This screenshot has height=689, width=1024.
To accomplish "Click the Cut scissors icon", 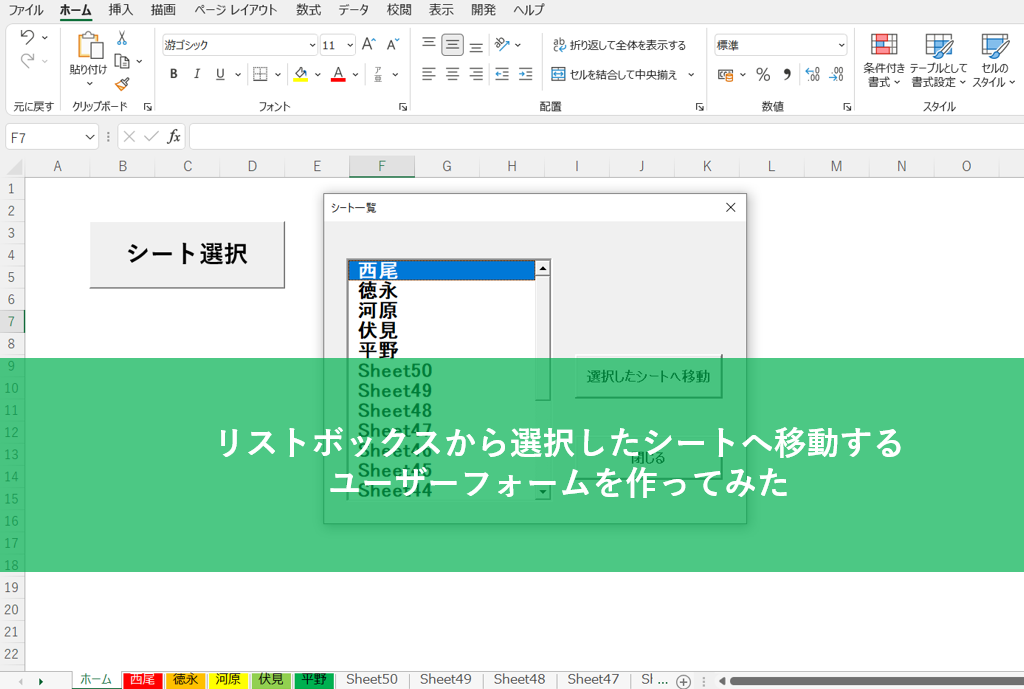I will point(122,38).
